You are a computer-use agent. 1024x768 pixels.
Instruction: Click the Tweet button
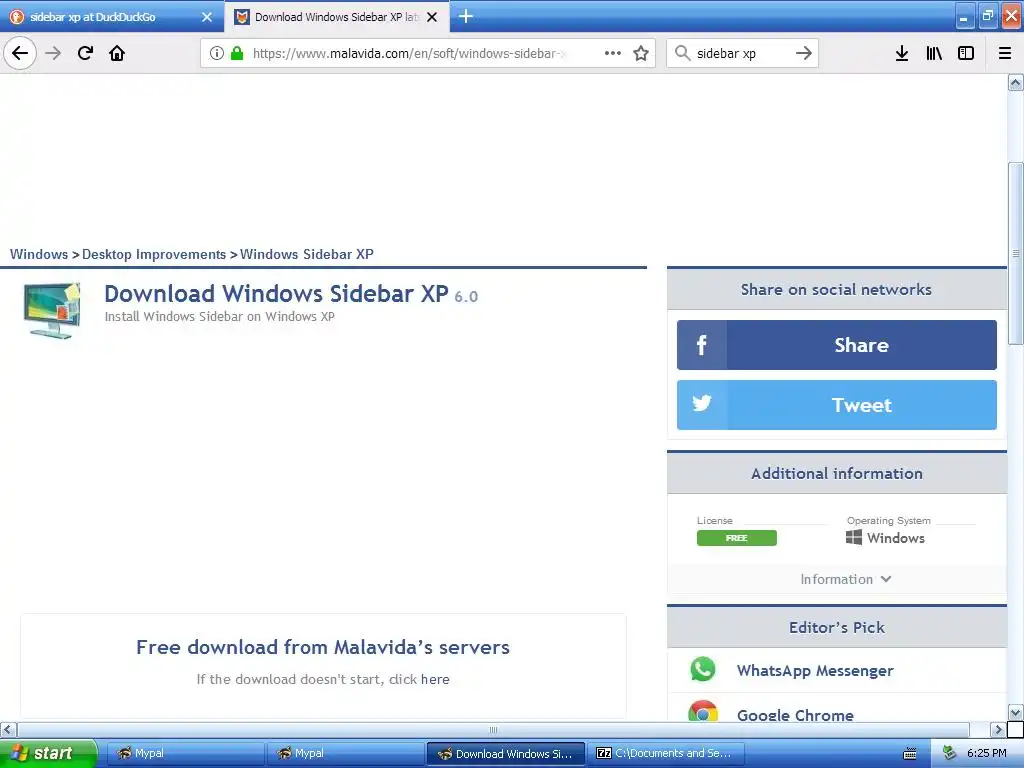tap(837, 405)
